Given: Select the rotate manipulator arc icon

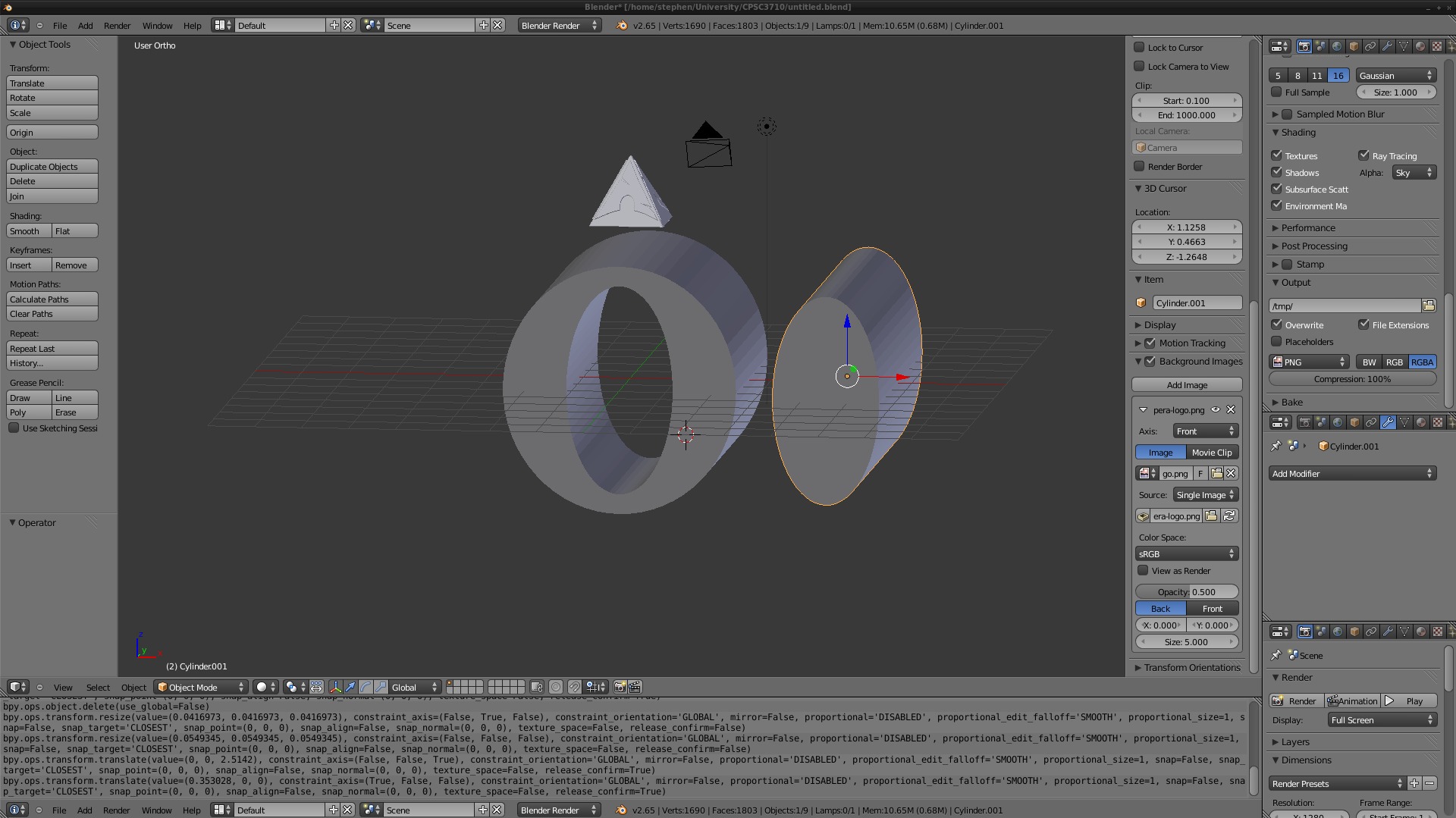Looking at the screenshot, I should pos(366,687).
